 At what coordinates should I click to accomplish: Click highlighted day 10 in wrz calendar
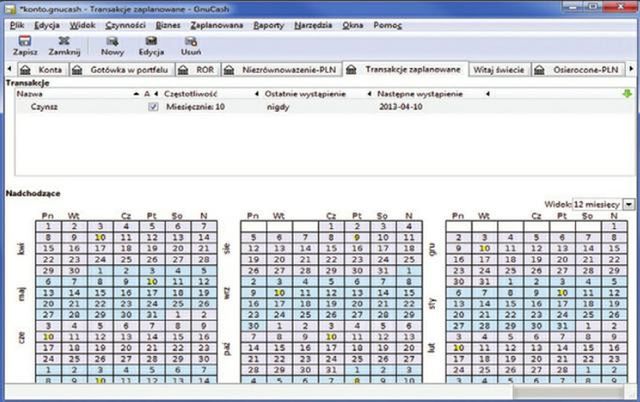[279, 293]
